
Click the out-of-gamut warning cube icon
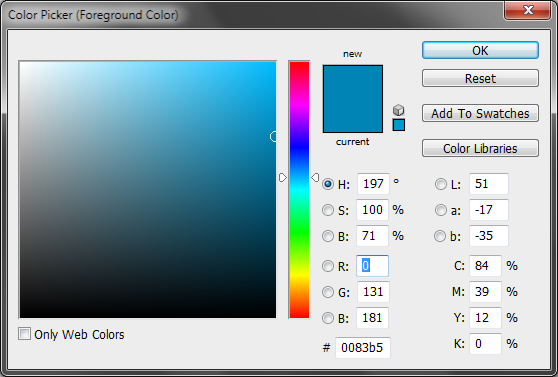pyautogui.click(x=399, y=110)
